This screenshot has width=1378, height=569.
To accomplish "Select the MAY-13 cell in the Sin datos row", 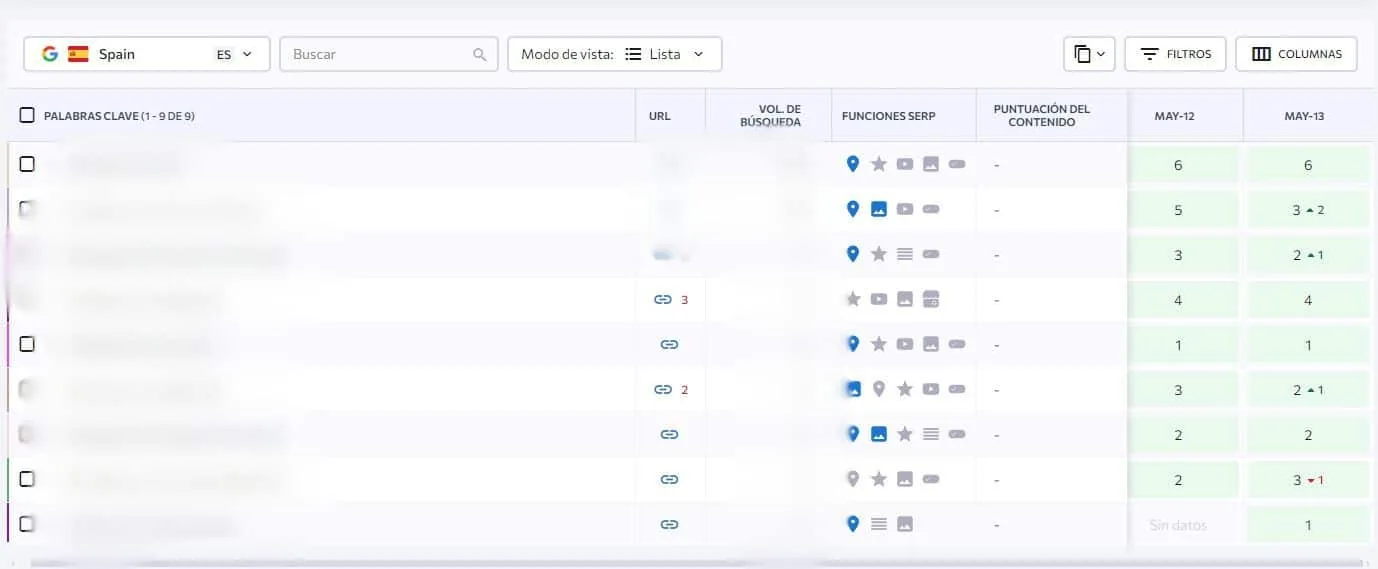I will (x=1308, y=524).
